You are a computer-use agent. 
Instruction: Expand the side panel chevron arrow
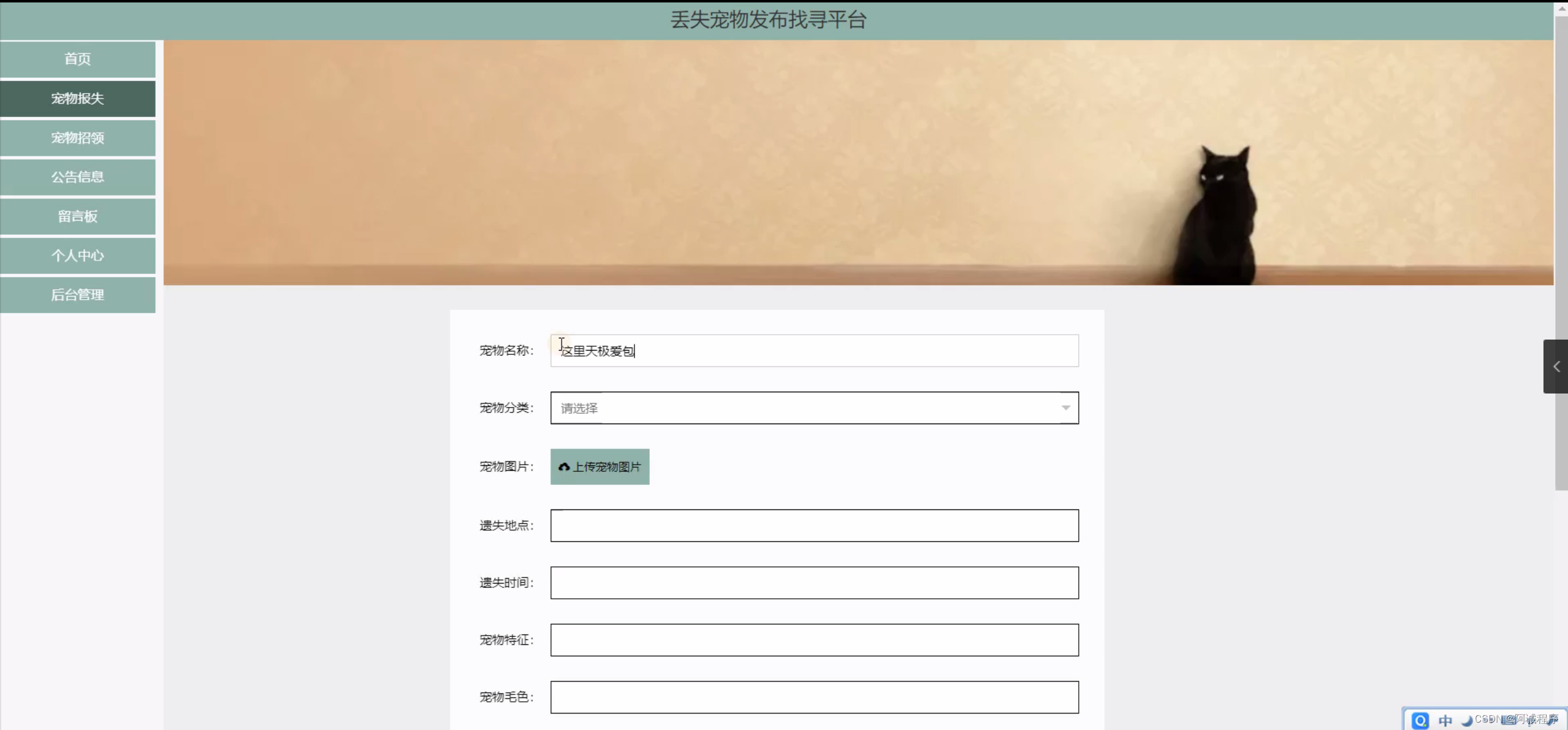[x=1556, y=367]
